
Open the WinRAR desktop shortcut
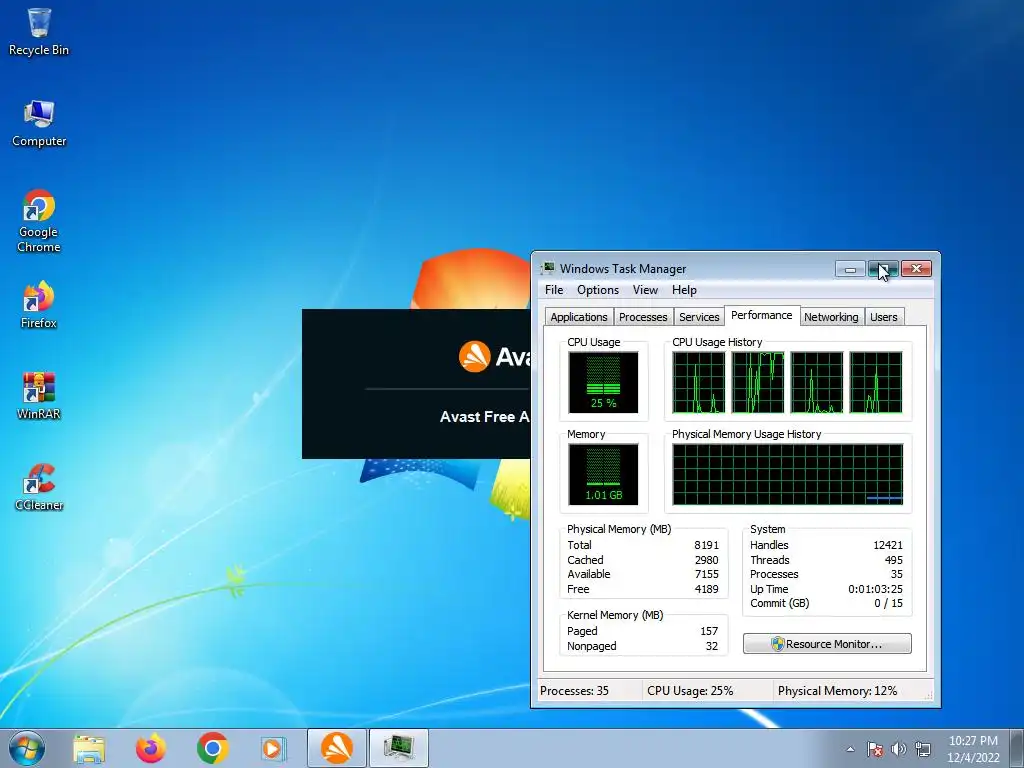(x=39, y=396)
